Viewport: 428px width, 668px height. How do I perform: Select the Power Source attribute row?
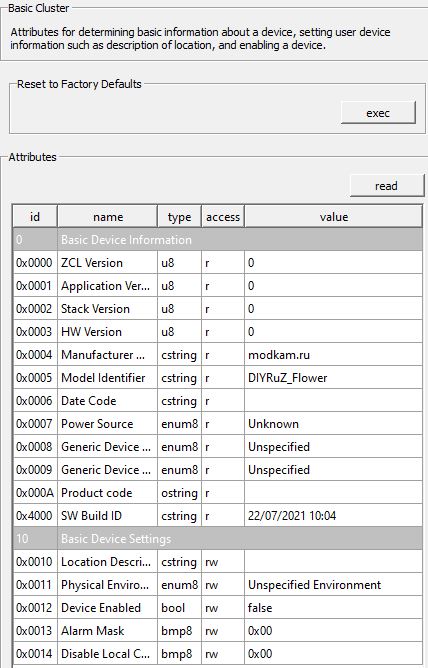click(218, 424)
